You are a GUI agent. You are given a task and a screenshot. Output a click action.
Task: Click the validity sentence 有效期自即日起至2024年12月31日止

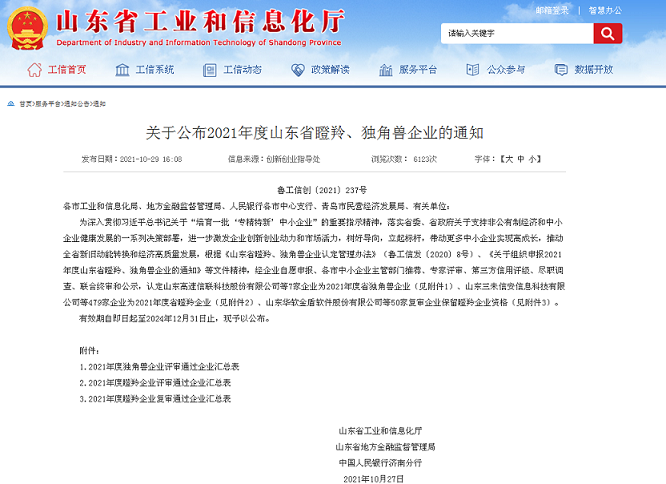(x=147, y=318)
